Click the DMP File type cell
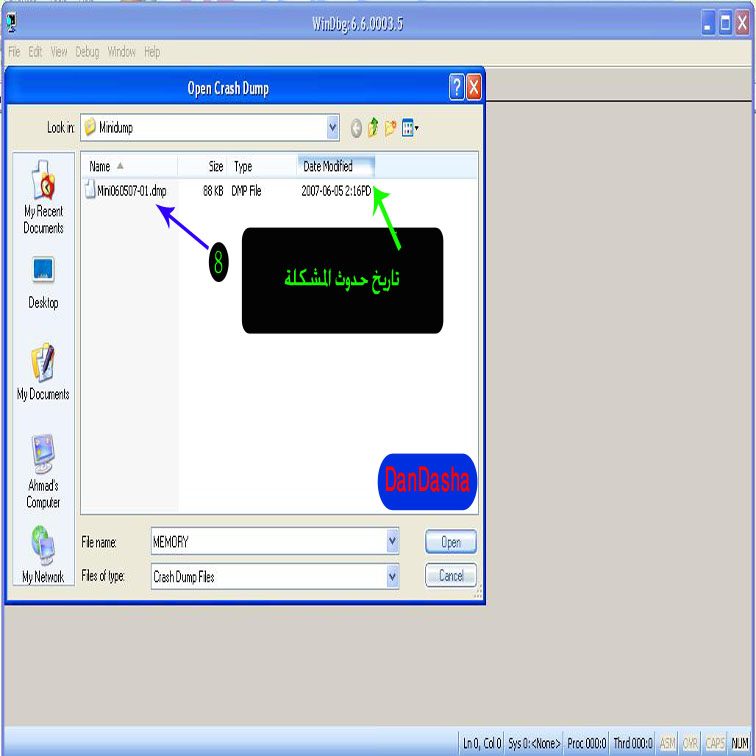Viewport: 756px width, 756px height. point(246,191)
